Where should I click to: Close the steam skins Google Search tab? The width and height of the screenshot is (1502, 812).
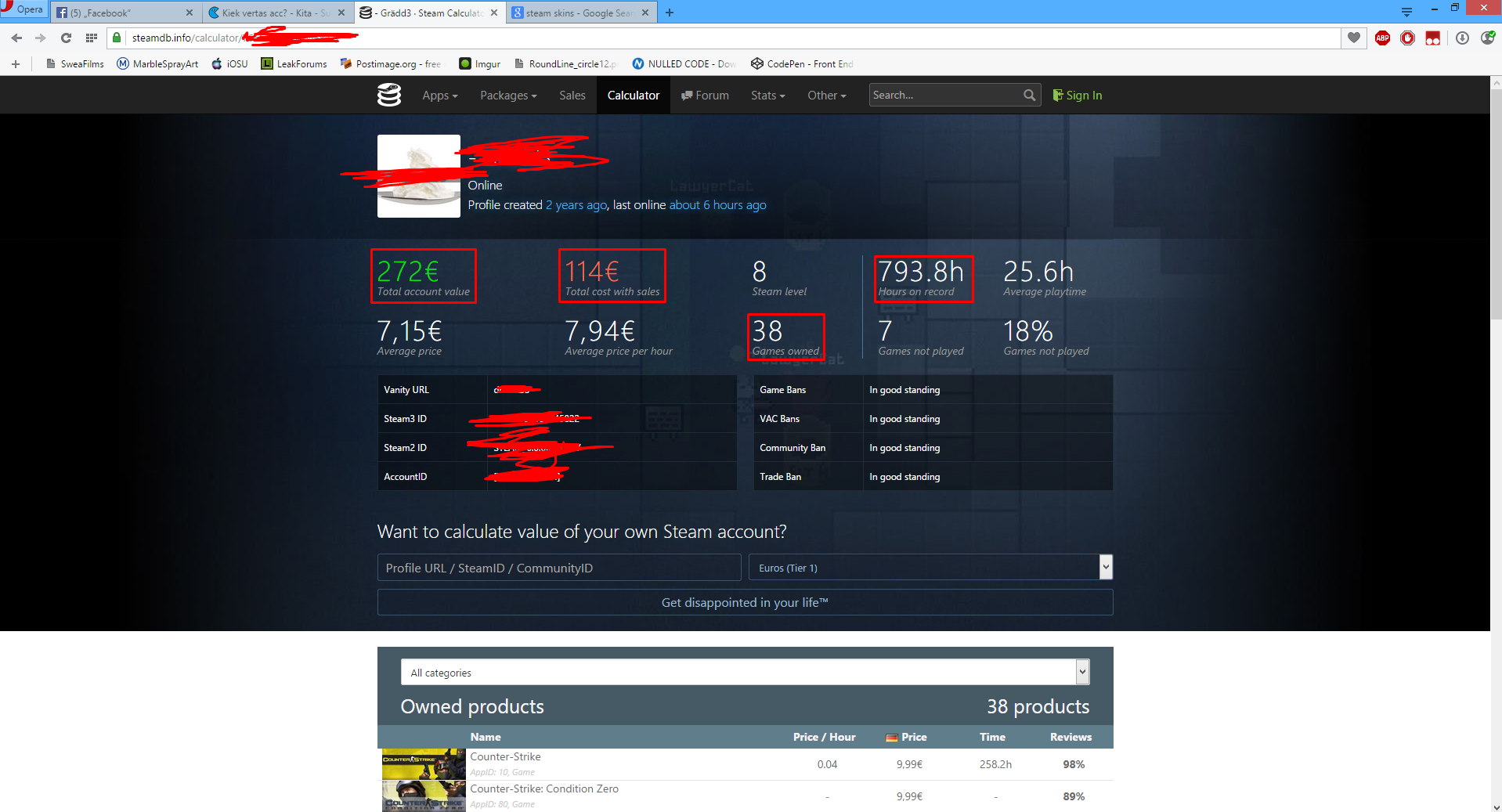pyautogui.click(x=645, y=13)
